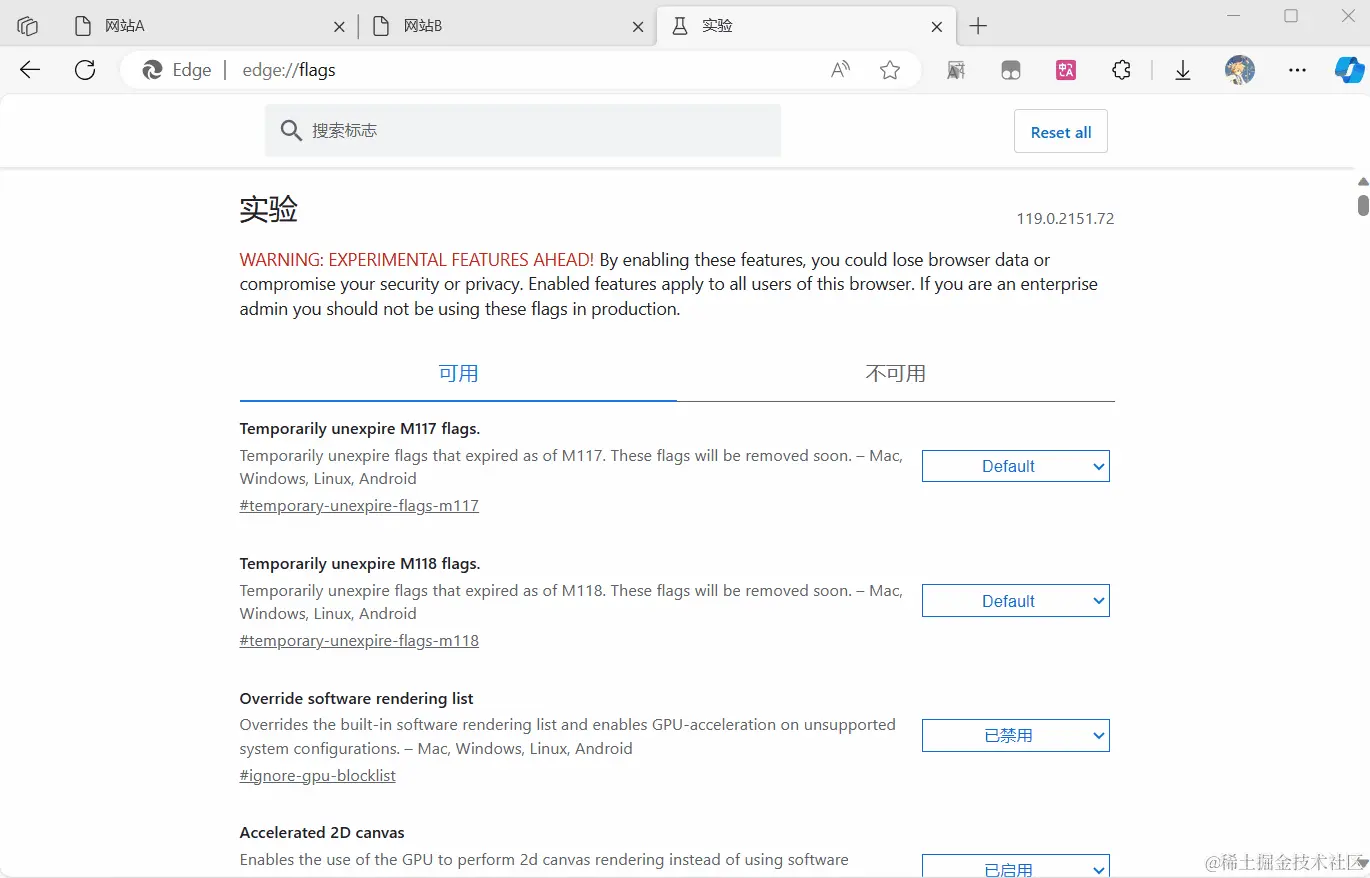Click the temporary-unexpire-flags-m118 link
The image size is (1370, 878).
359,640
